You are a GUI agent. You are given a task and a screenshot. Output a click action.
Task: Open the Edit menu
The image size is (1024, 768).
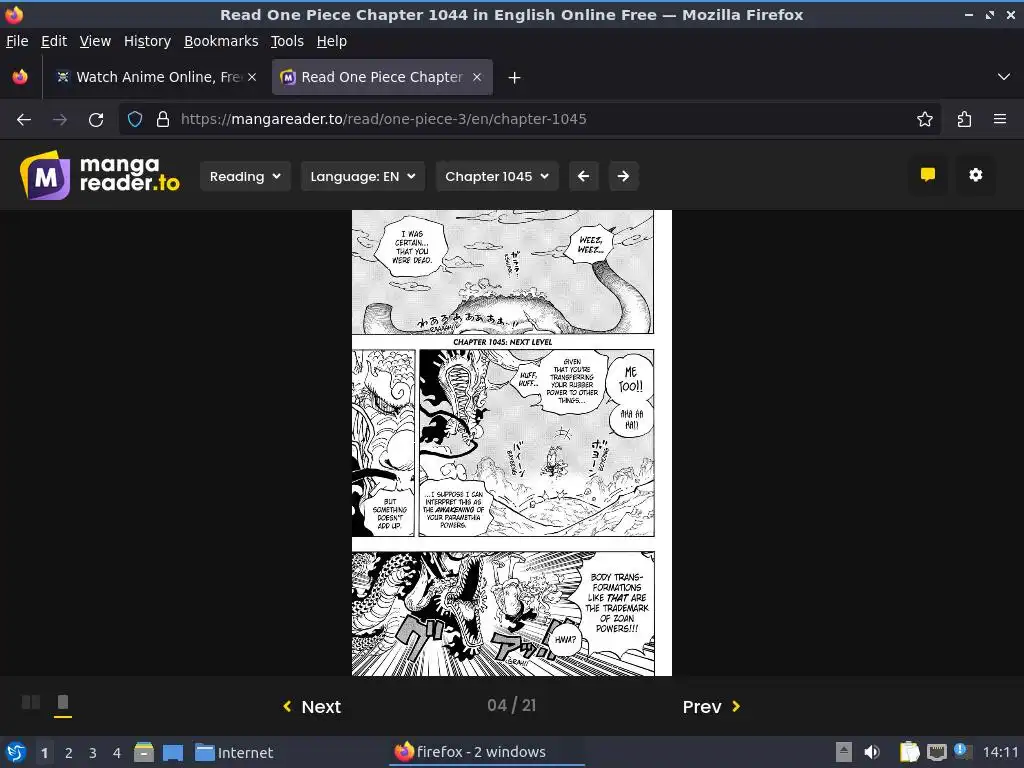[x=54, y=41]
